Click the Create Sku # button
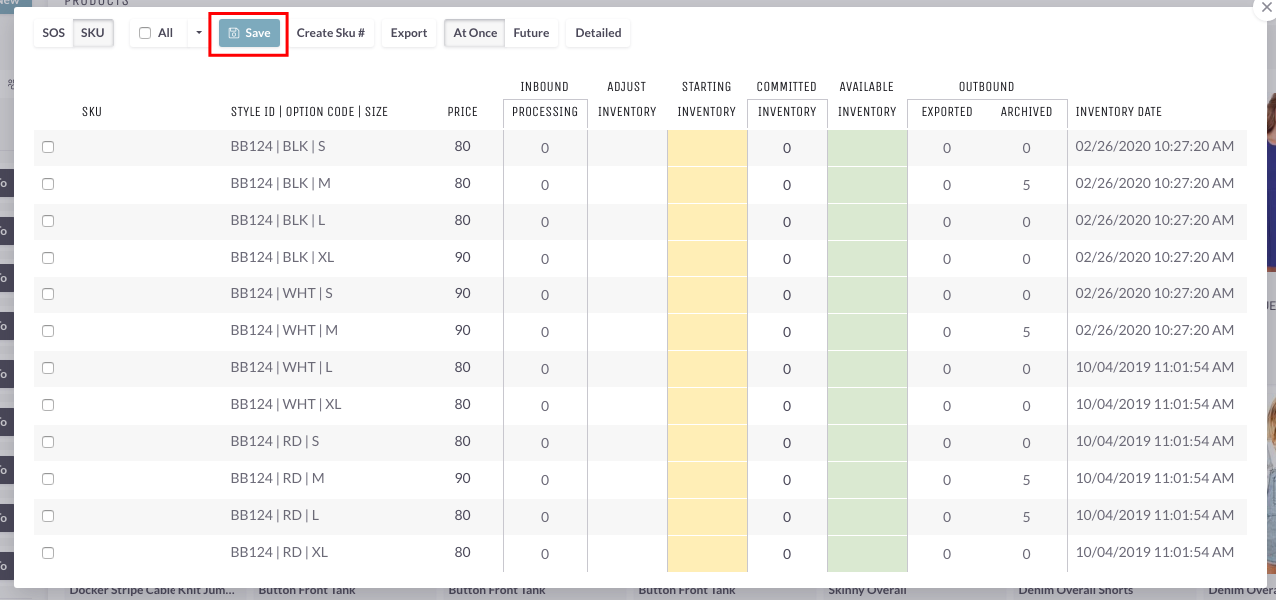Viewport: 1276px width, 600px height. (330, 33)
